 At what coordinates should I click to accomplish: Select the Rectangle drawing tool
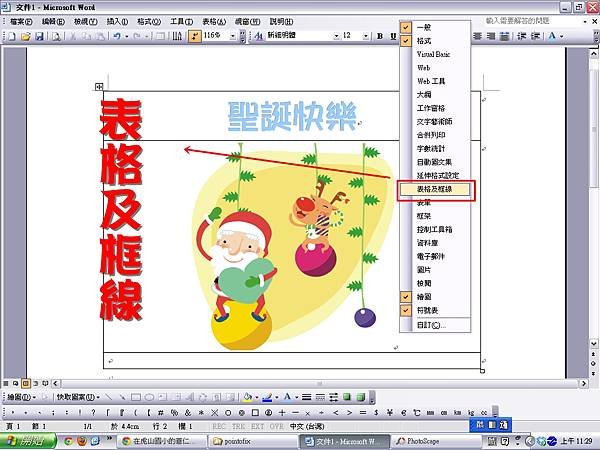click(135, 397)
